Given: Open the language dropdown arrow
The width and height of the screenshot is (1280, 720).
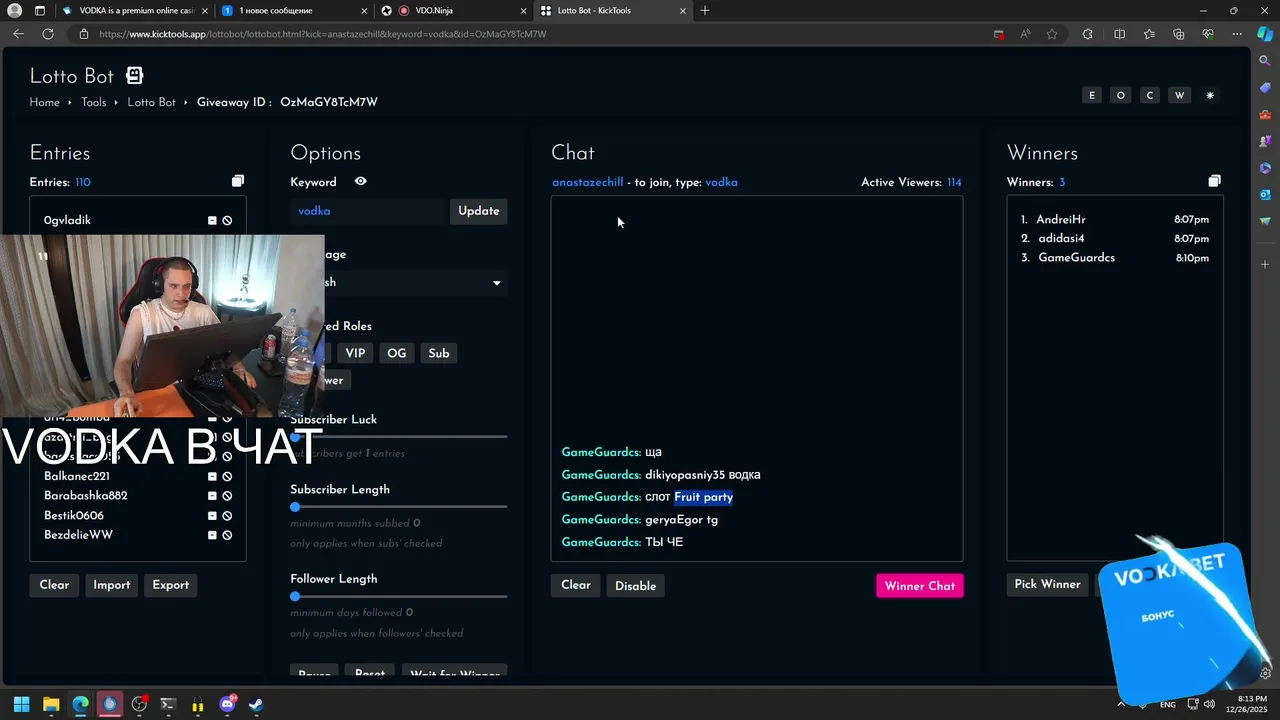Looking at the screenshot, I should click(496, 283).
